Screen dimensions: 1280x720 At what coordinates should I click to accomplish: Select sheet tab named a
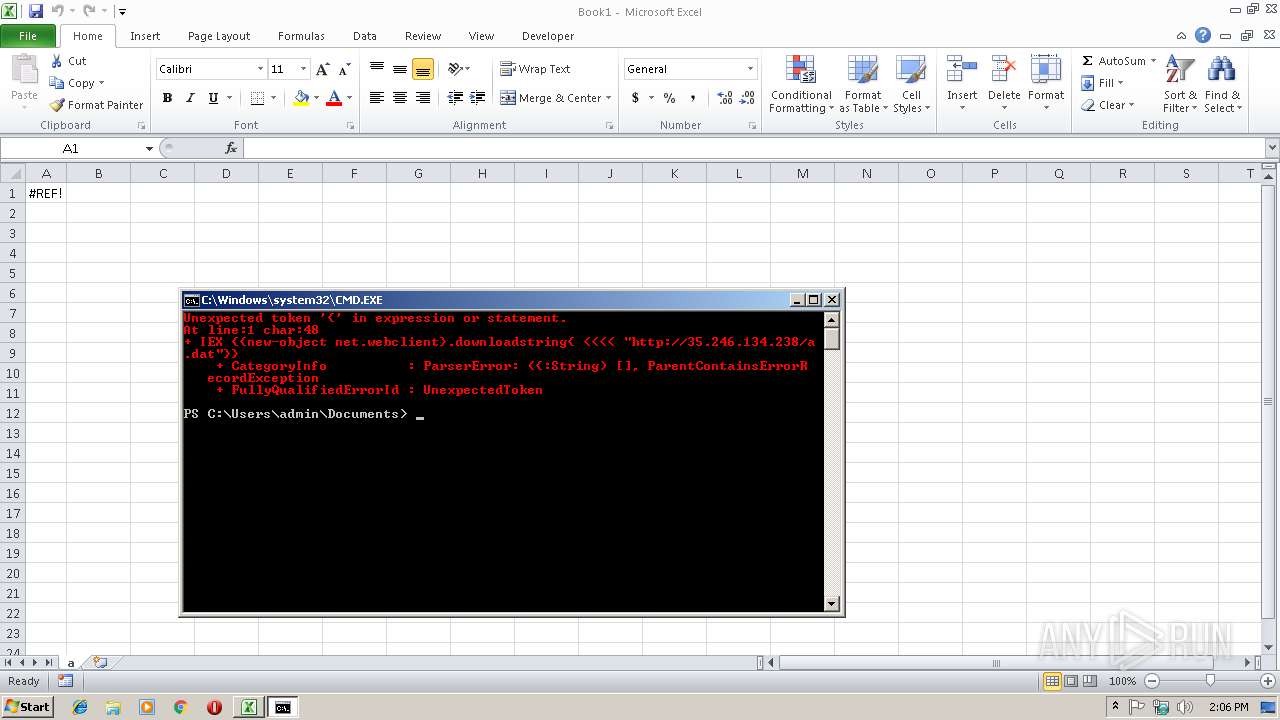[71, 663]
